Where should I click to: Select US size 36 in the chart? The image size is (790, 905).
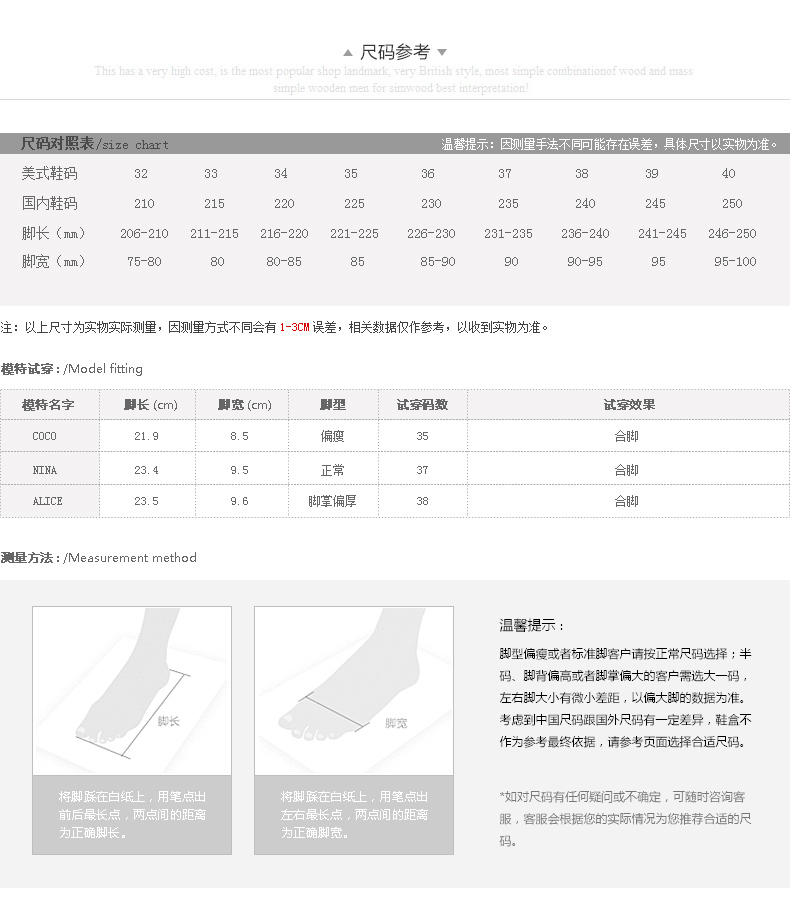428,173
